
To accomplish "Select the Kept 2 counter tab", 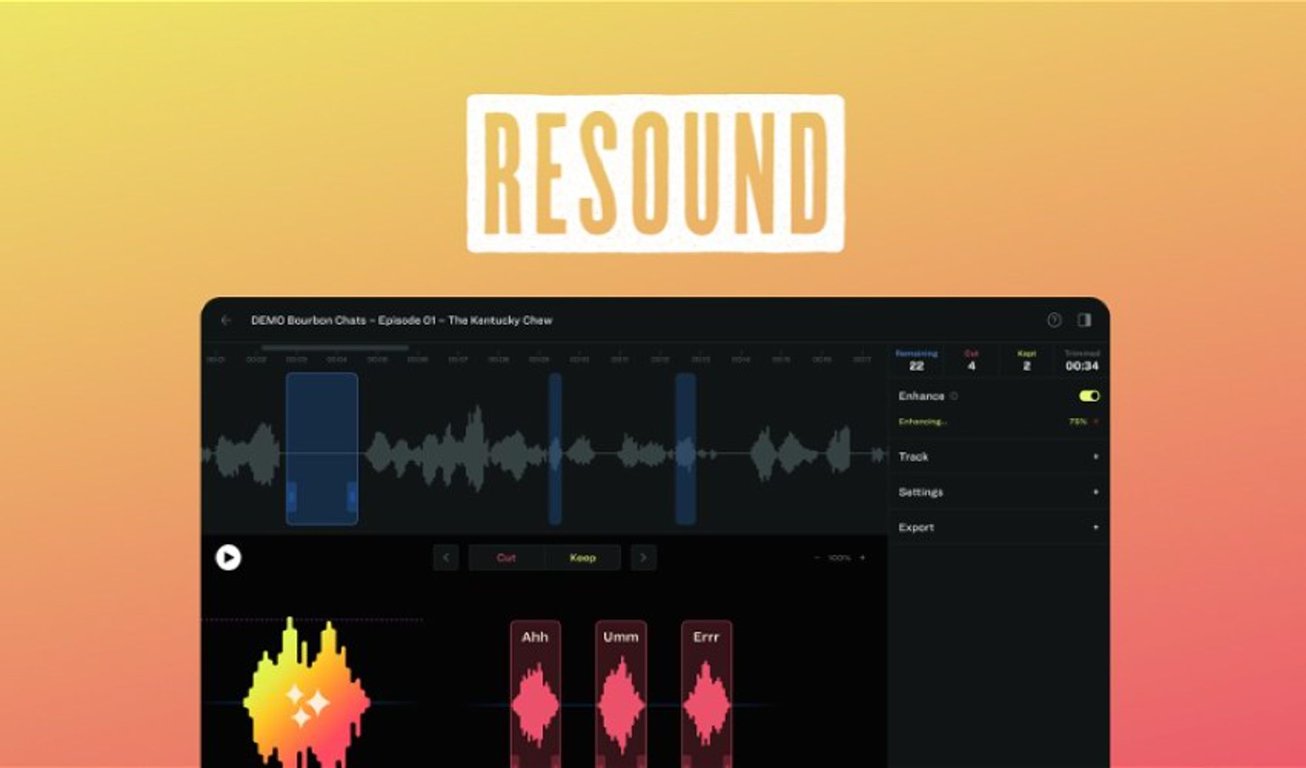I will [x=1026, y=360].
